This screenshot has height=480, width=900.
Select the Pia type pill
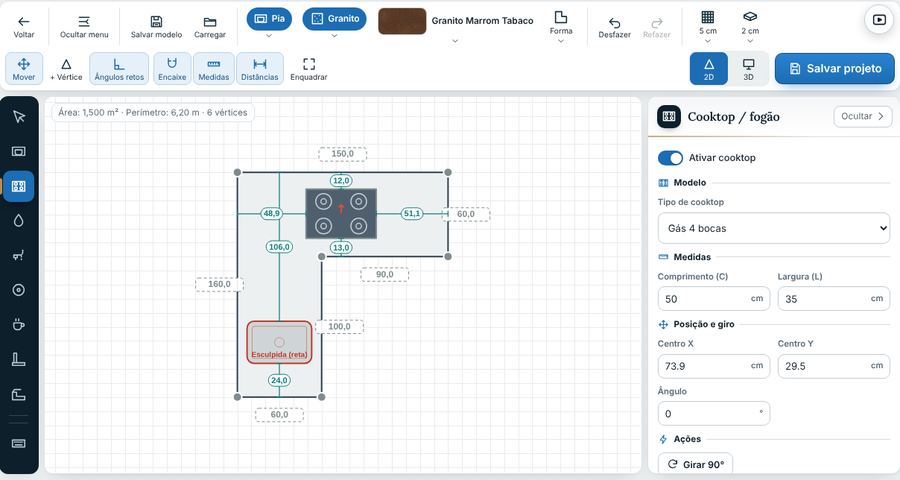coord(269,18)
